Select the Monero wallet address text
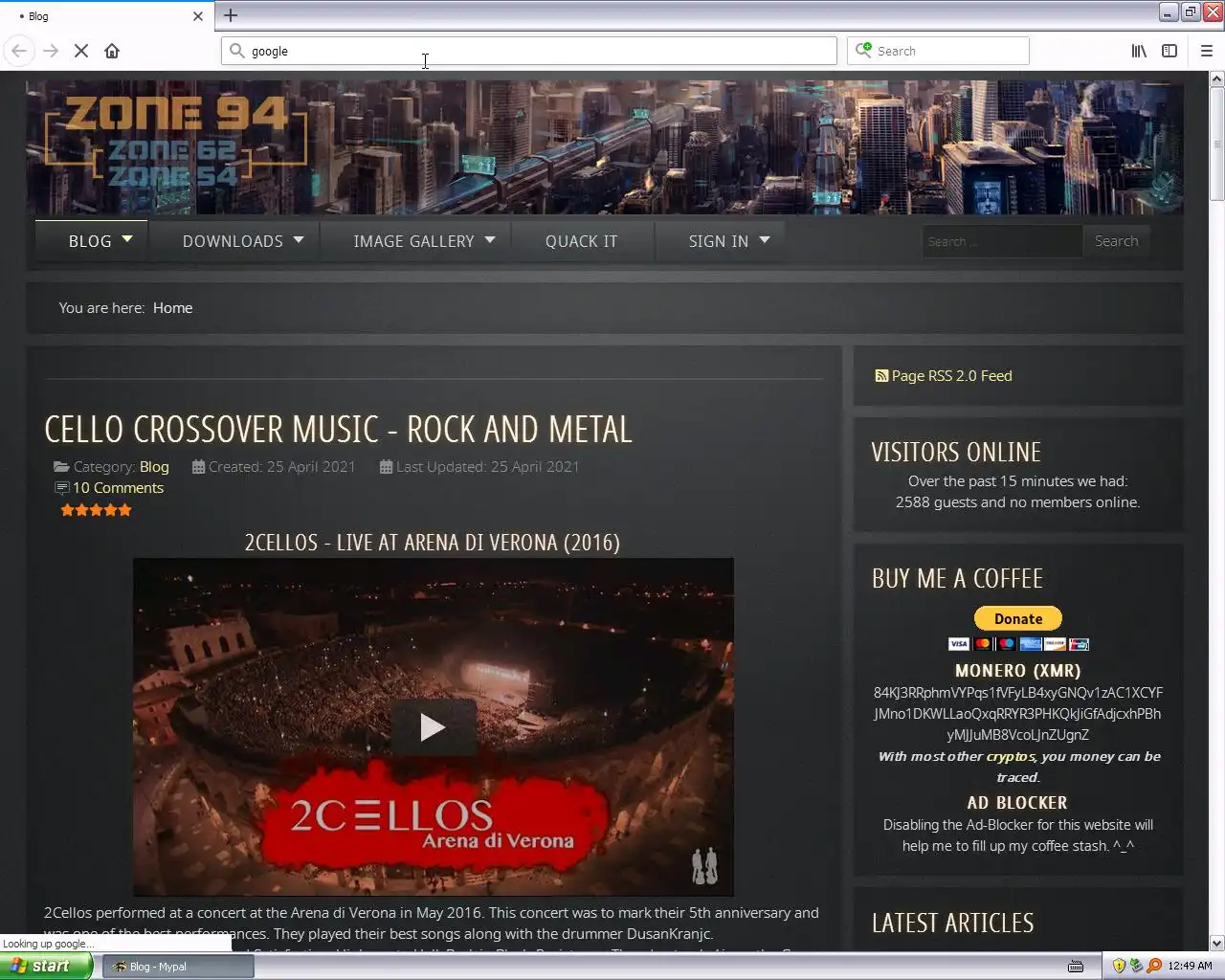Screen dimensions: 1225x980 coord(1018,714)
